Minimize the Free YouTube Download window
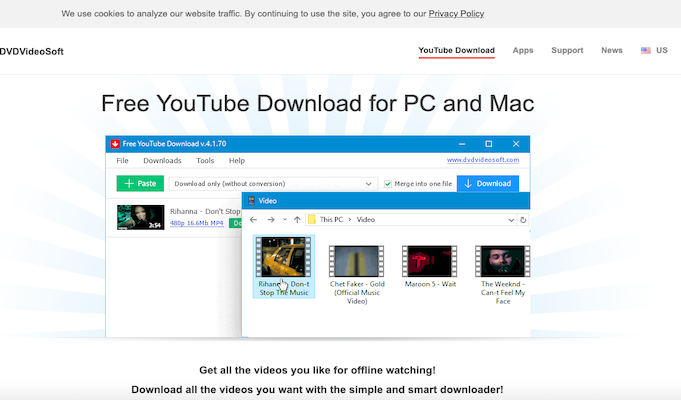 coord(462,144)
